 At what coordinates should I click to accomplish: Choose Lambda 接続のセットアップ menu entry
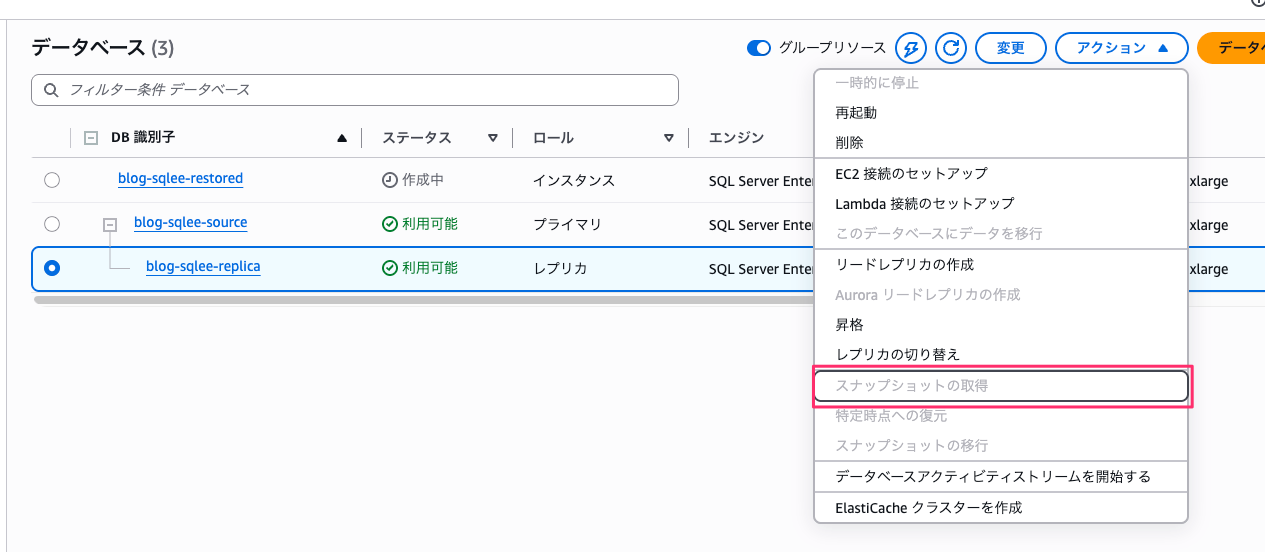tap(1001, 203)
